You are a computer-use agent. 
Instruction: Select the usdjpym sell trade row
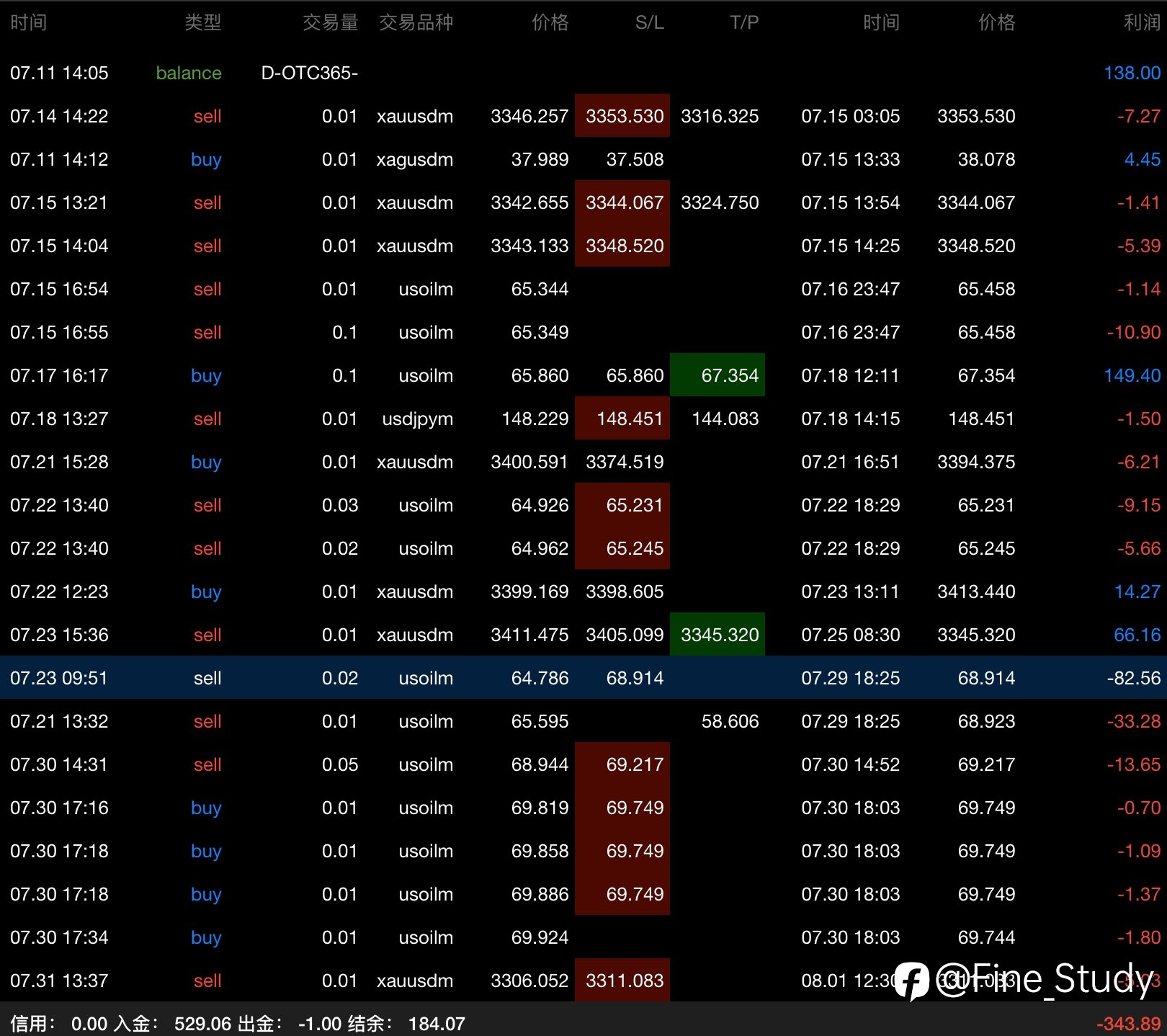(583, 418)
